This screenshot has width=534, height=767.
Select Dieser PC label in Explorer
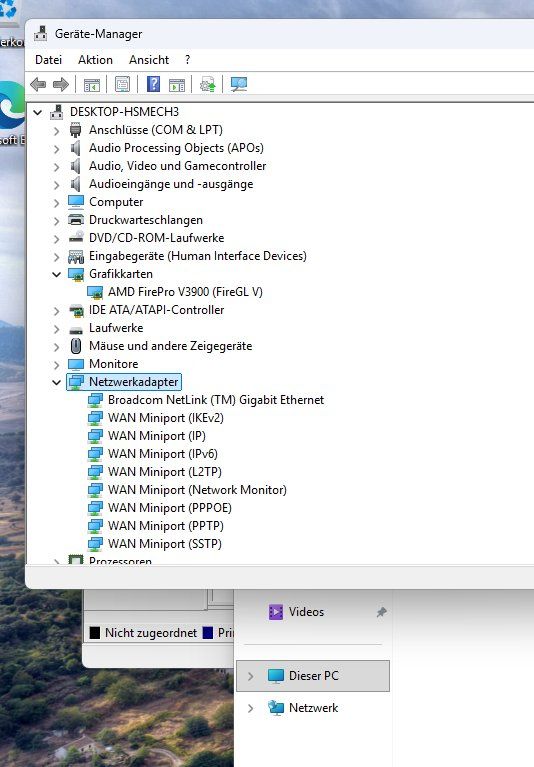(313, 676)
